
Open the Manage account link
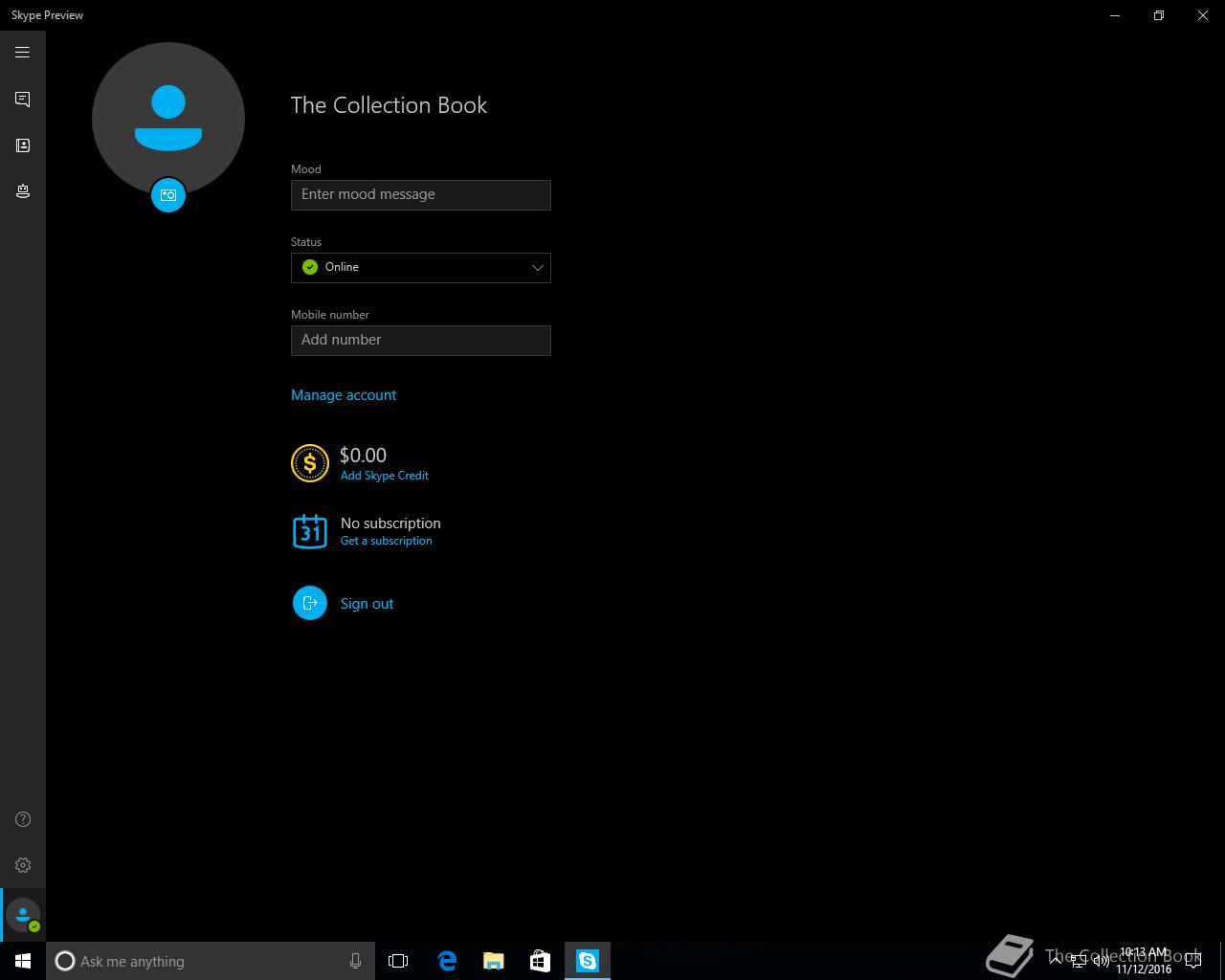(x=344, y=395)
